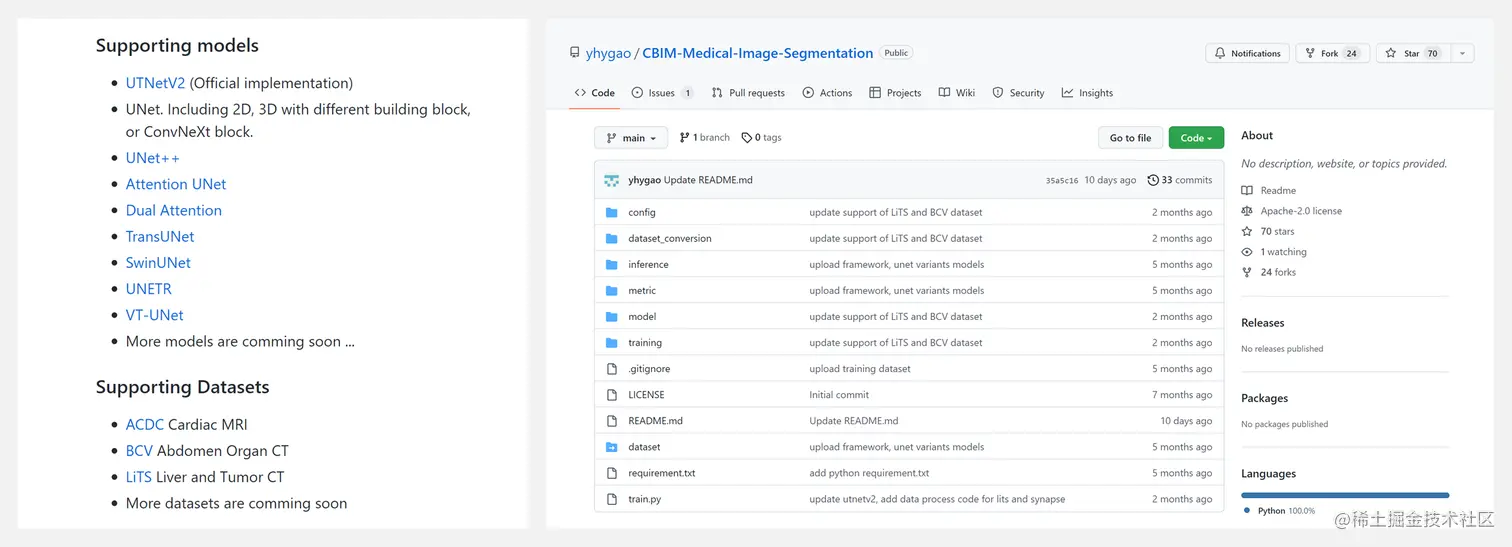Star the repository
Screen dimensions: 1512x547
pyautogui.click(x=1412, y=53)
